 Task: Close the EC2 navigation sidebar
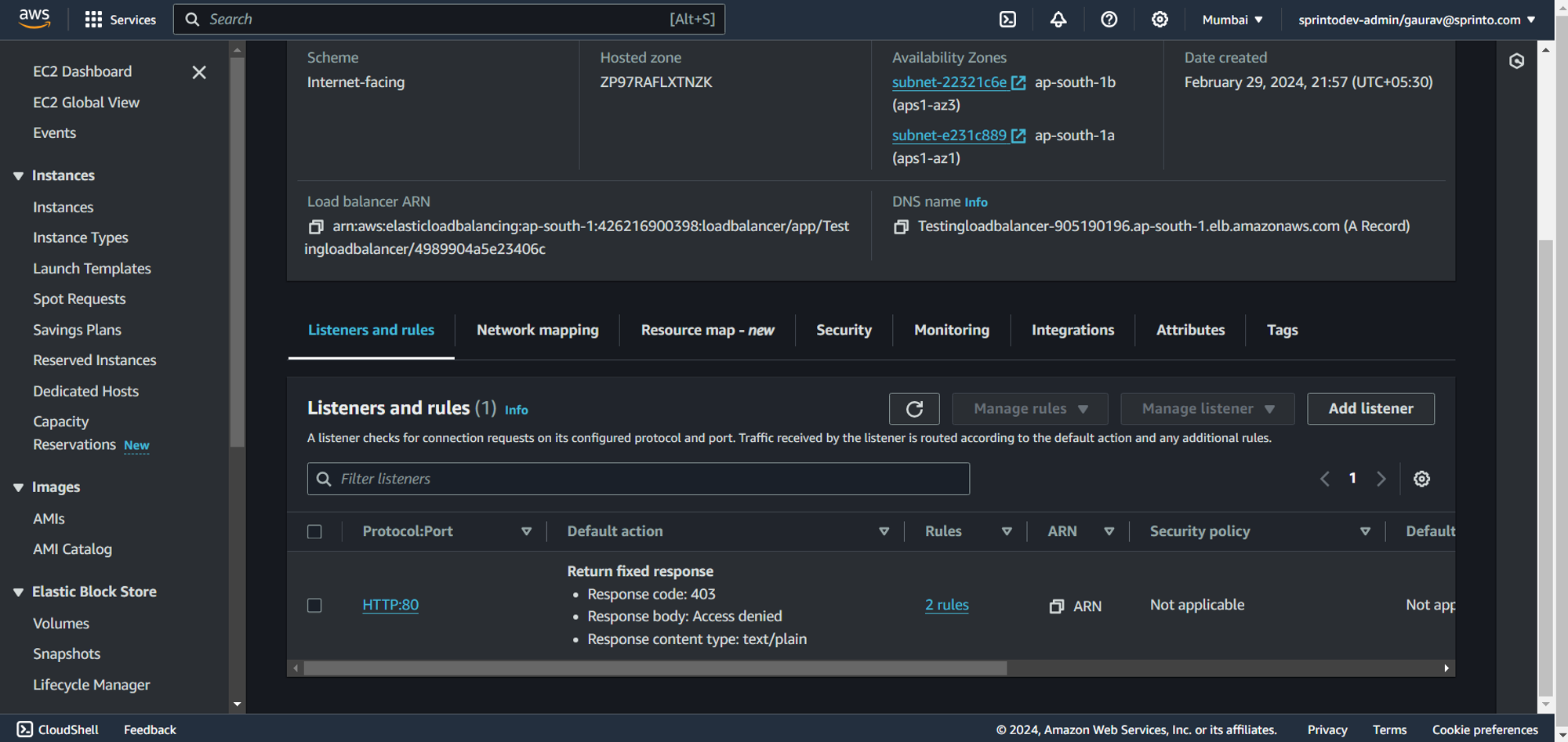[x=199, y=72]
